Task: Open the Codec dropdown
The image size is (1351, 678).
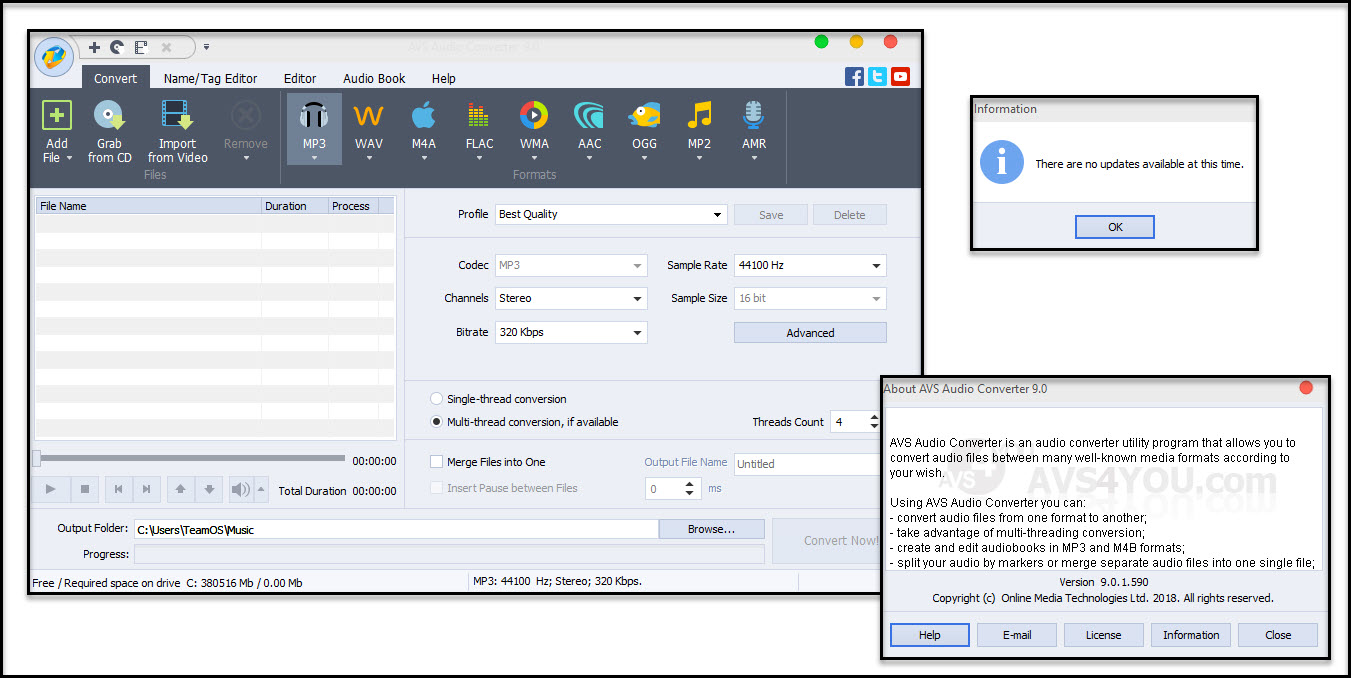Action: (572, 265)
